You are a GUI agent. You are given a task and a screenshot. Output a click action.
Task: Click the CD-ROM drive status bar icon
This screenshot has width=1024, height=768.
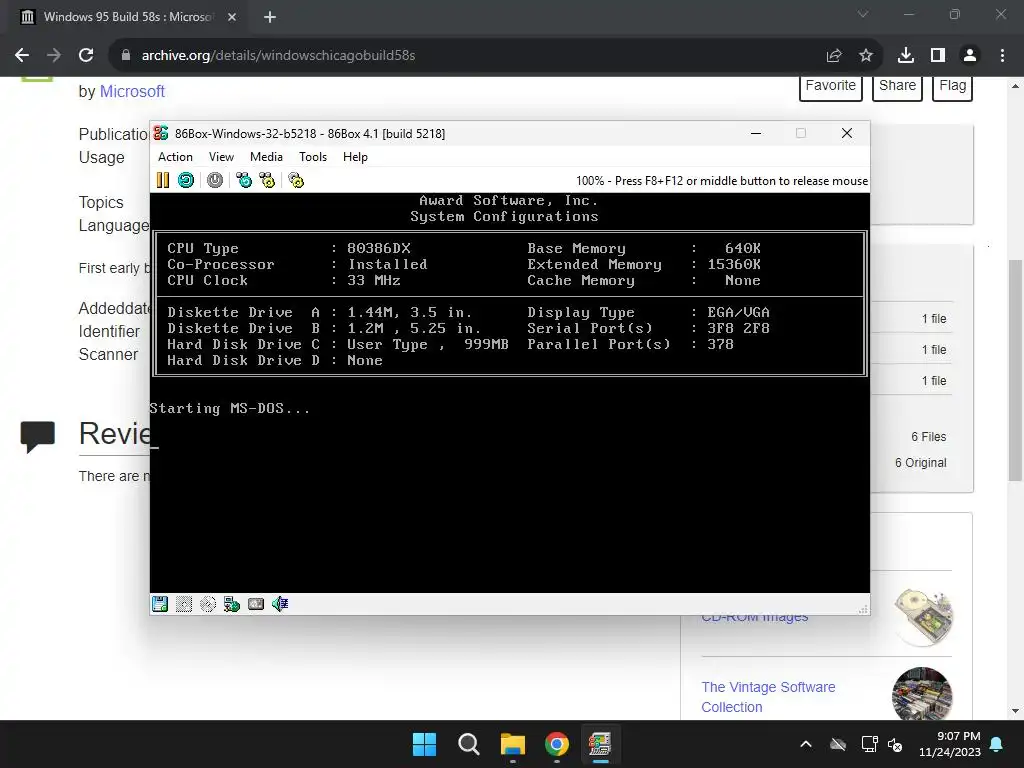[208, 604]
